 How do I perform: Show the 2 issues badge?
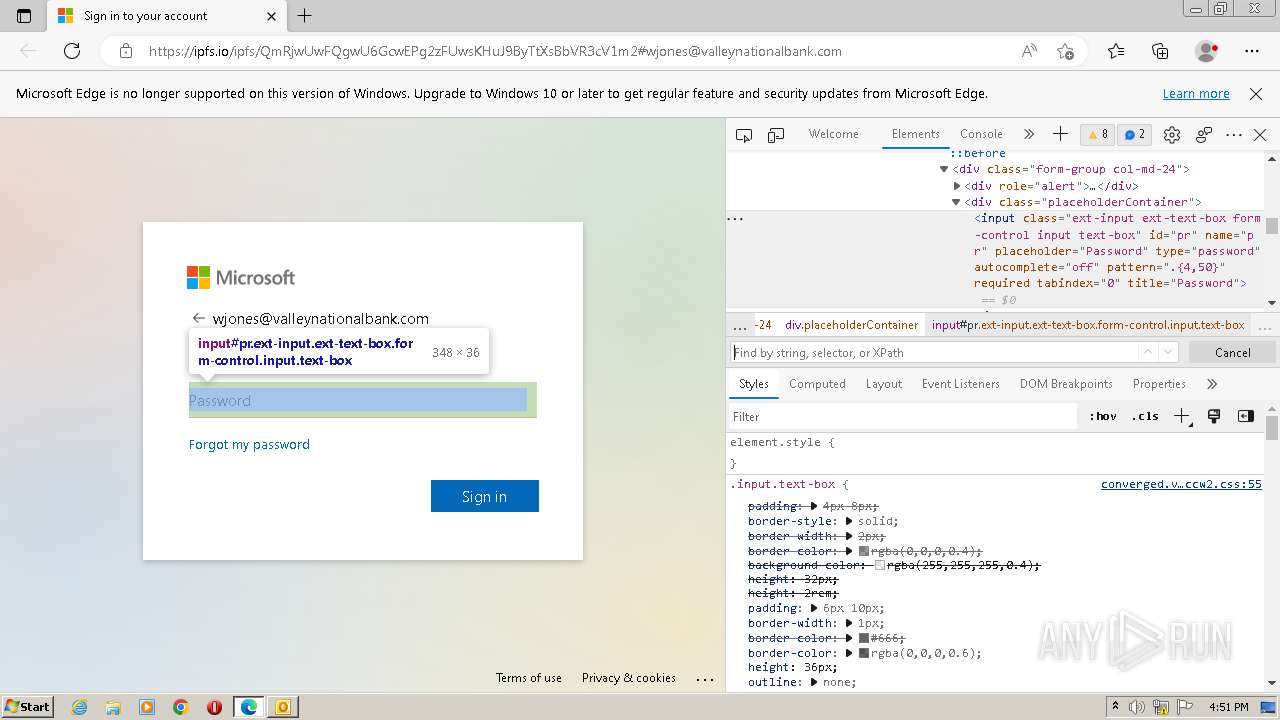(1134, 134)
